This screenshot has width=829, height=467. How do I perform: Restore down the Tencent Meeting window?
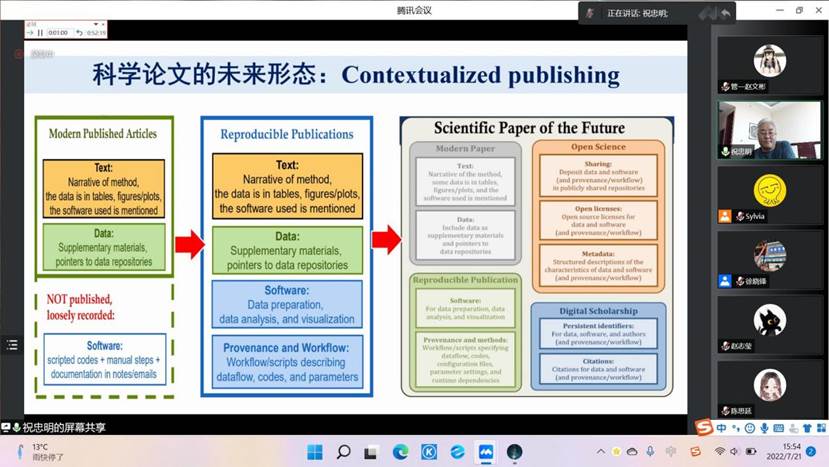[799, 11]
